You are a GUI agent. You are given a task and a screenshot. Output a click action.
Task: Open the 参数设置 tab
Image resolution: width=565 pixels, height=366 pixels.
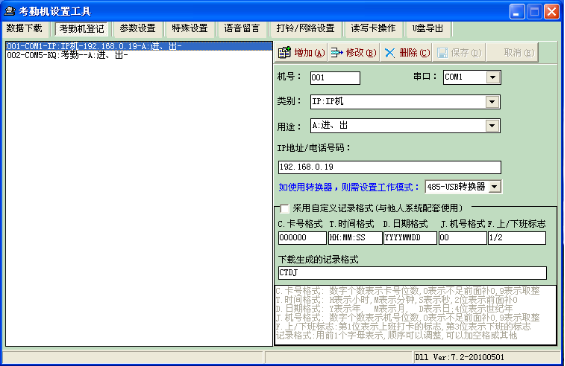click(x=137, y=28)
